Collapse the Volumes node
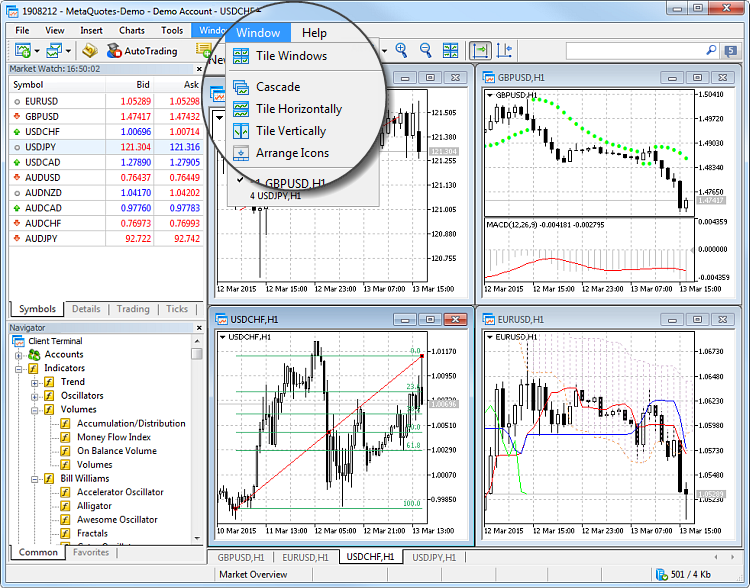The height and width of the screenshot is (588, 750). (x=34, y=410)
